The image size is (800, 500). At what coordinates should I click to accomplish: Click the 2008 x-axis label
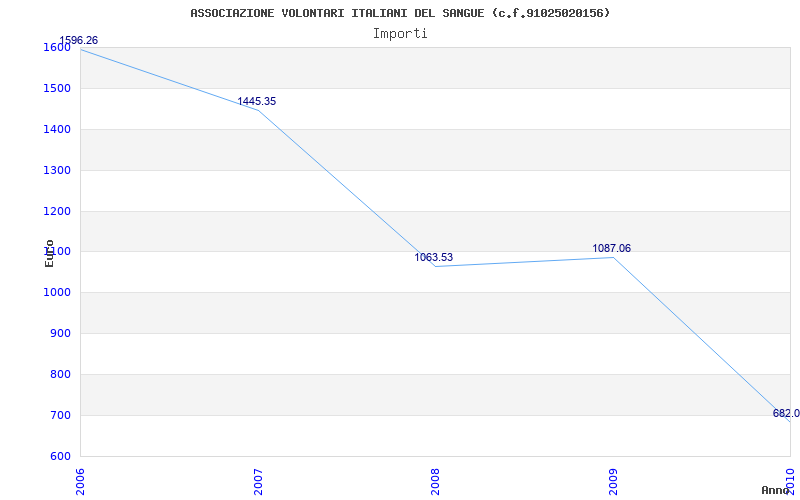435,482
